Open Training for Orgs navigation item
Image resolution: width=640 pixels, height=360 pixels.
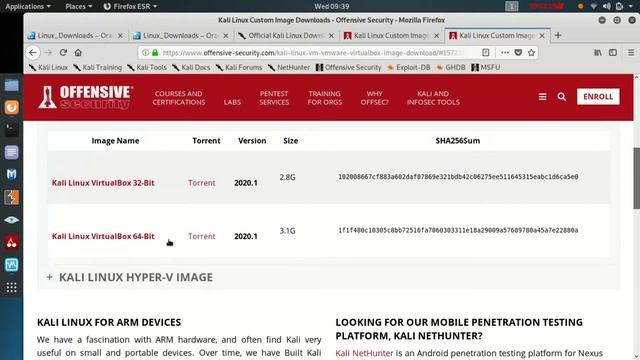point(325,98)
